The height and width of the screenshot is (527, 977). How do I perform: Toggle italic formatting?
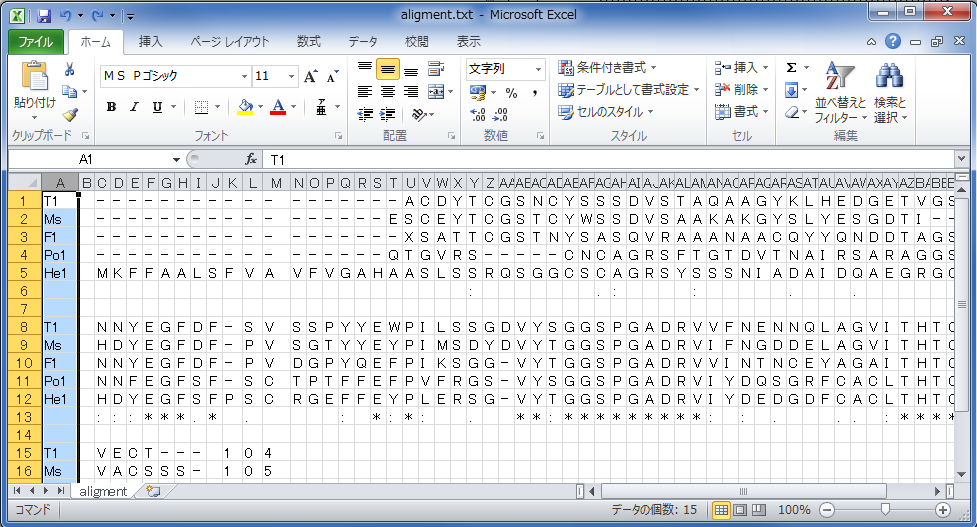(133, 107)
